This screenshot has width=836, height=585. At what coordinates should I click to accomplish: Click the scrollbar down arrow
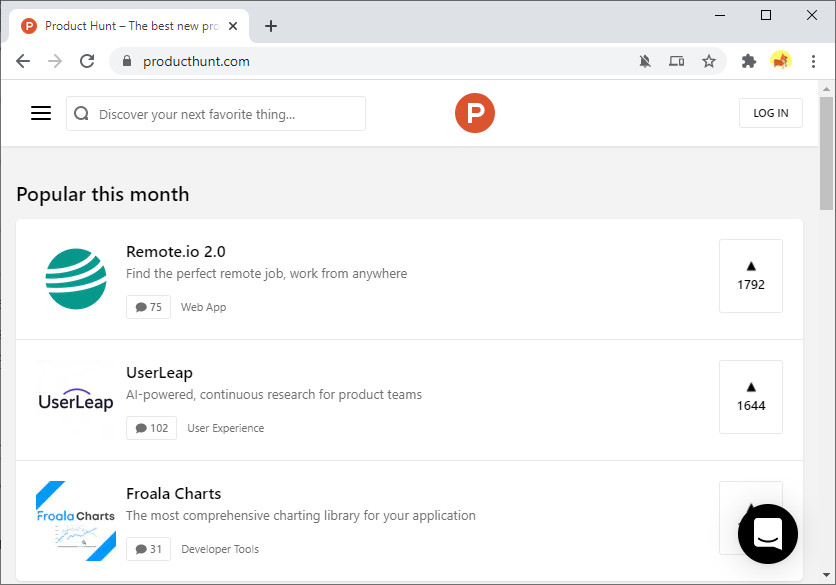[x=826, y=575]
